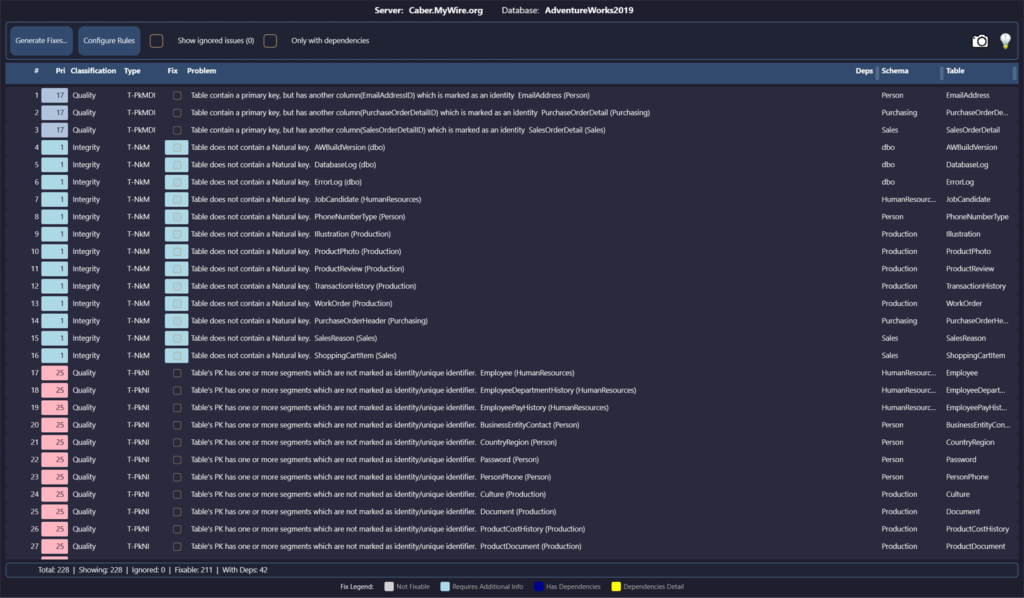Tick Fix checkbox for AWBuildVersion (dbo)
This screenshot has width=1024, height=598.
(x=176, y=148)
